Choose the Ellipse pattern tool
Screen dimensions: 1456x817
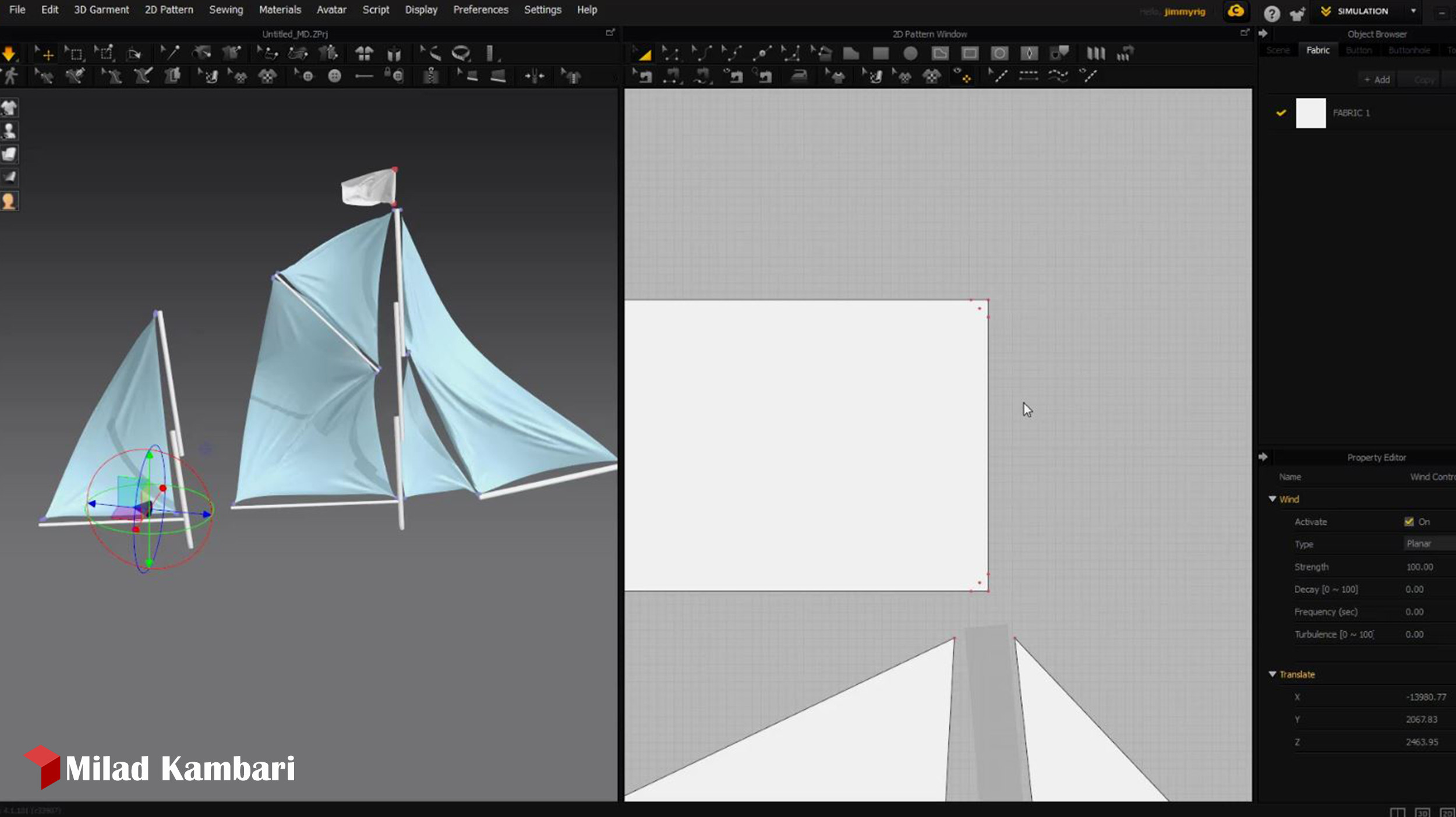click(910, 54)
